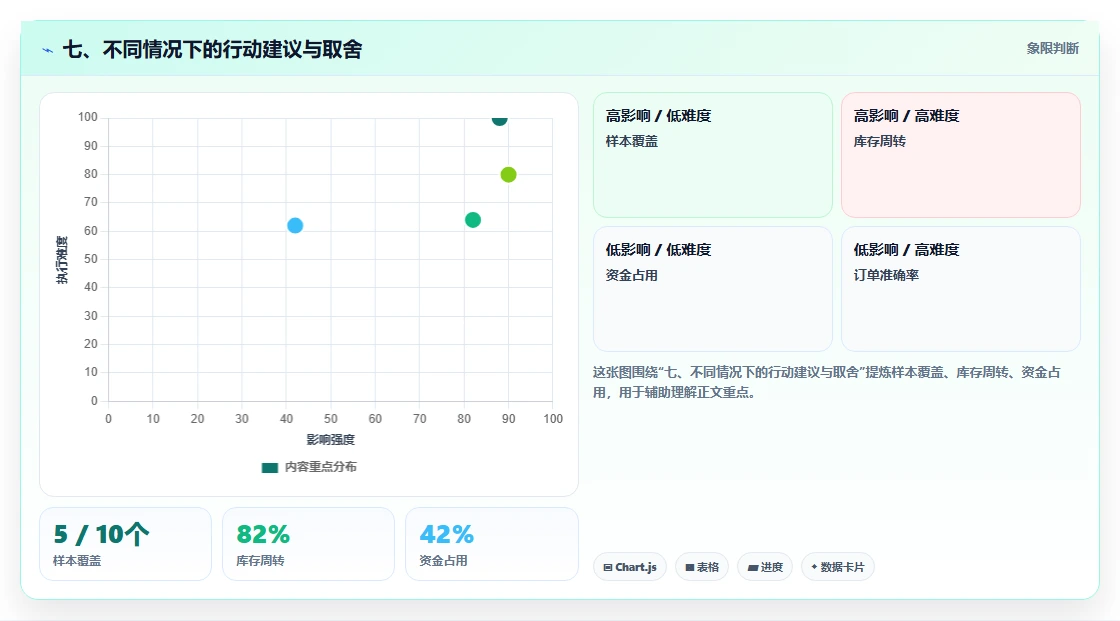Click the 表格 tag chip
Screen dimensions: 1120x621
point(702,567)
